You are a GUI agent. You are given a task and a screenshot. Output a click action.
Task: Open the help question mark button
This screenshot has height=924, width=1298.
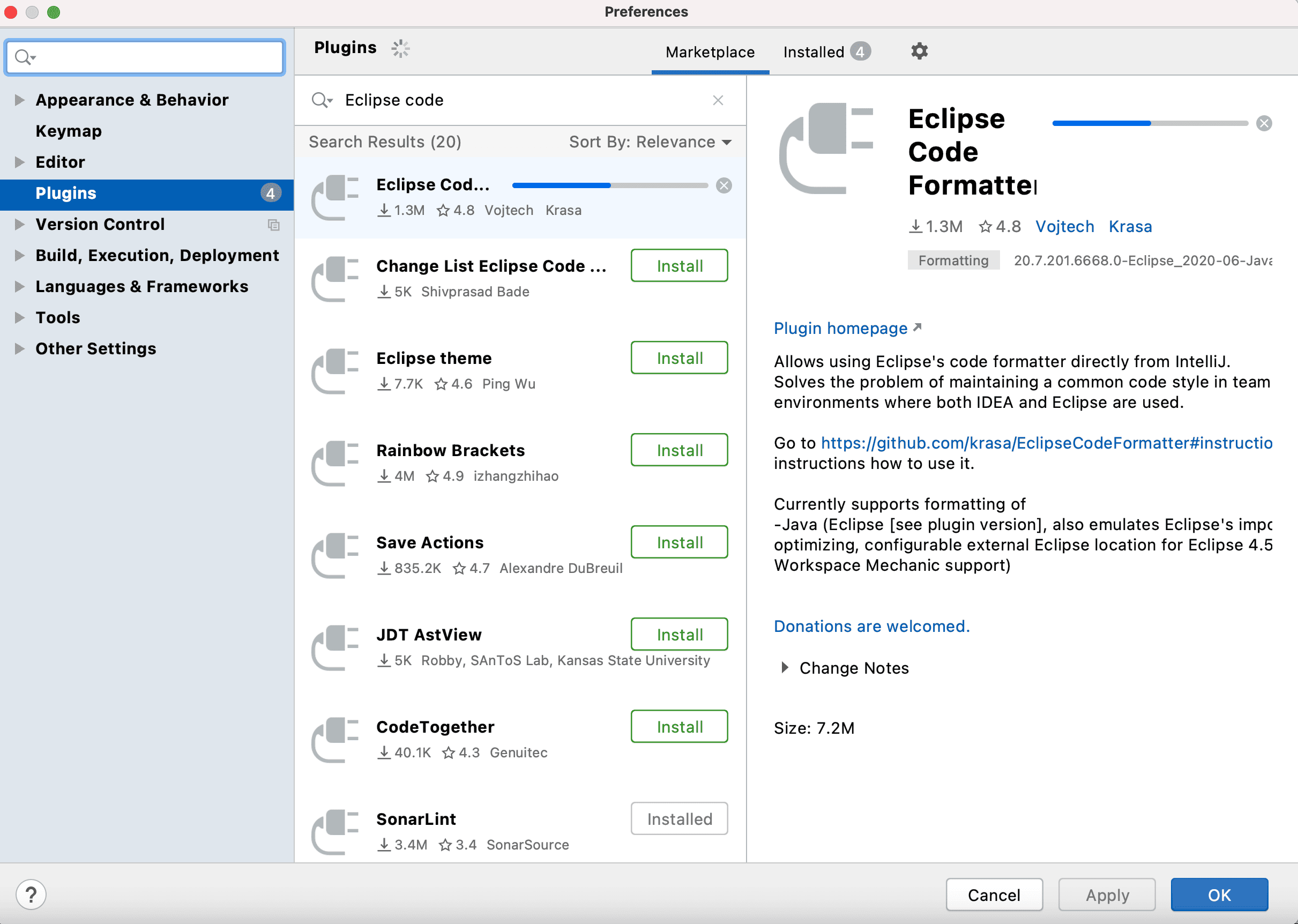pyautogui.click(x=31, y=895)
